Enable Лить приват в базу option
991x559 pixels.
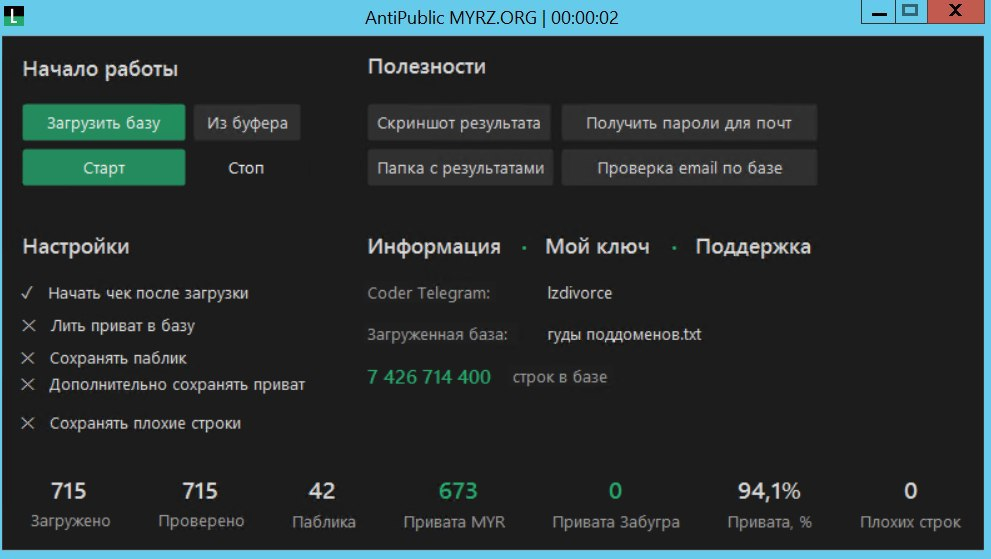108,326
